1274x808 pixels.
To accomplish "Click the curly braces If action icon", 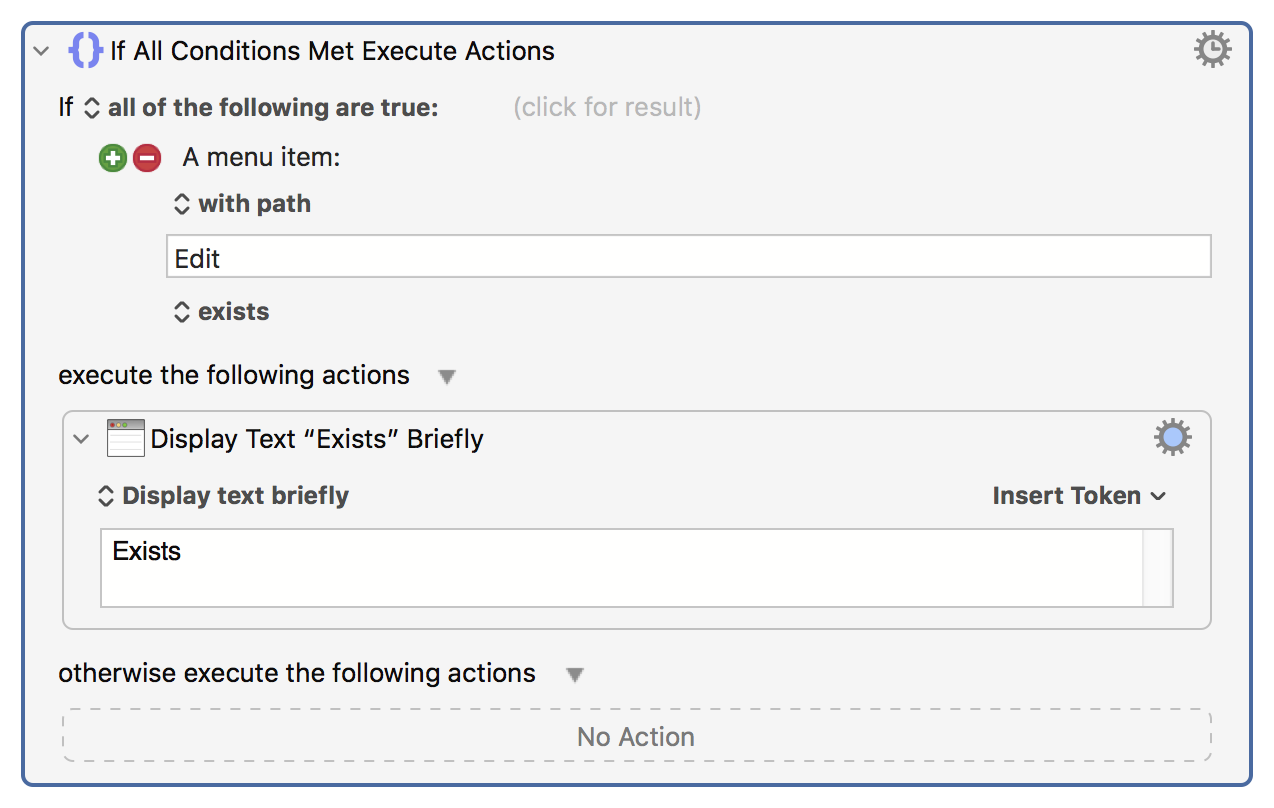I will (85, 51).
